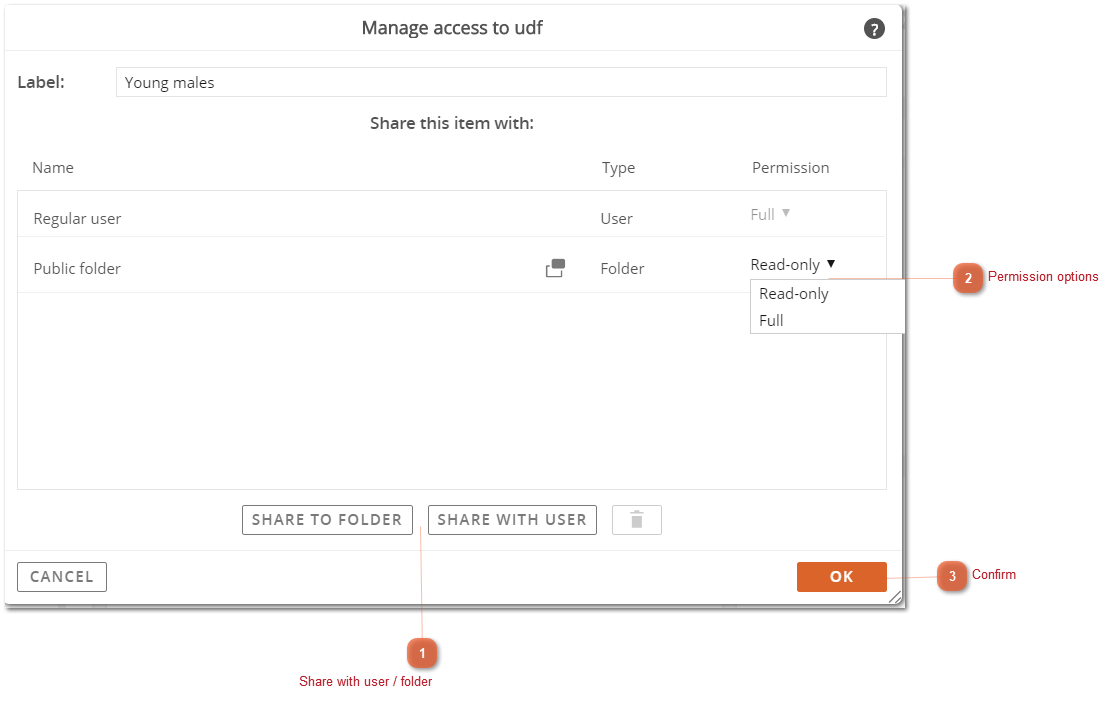Click the Permission column header
This screenshot has width=1115, height=705.
(791, 168)
